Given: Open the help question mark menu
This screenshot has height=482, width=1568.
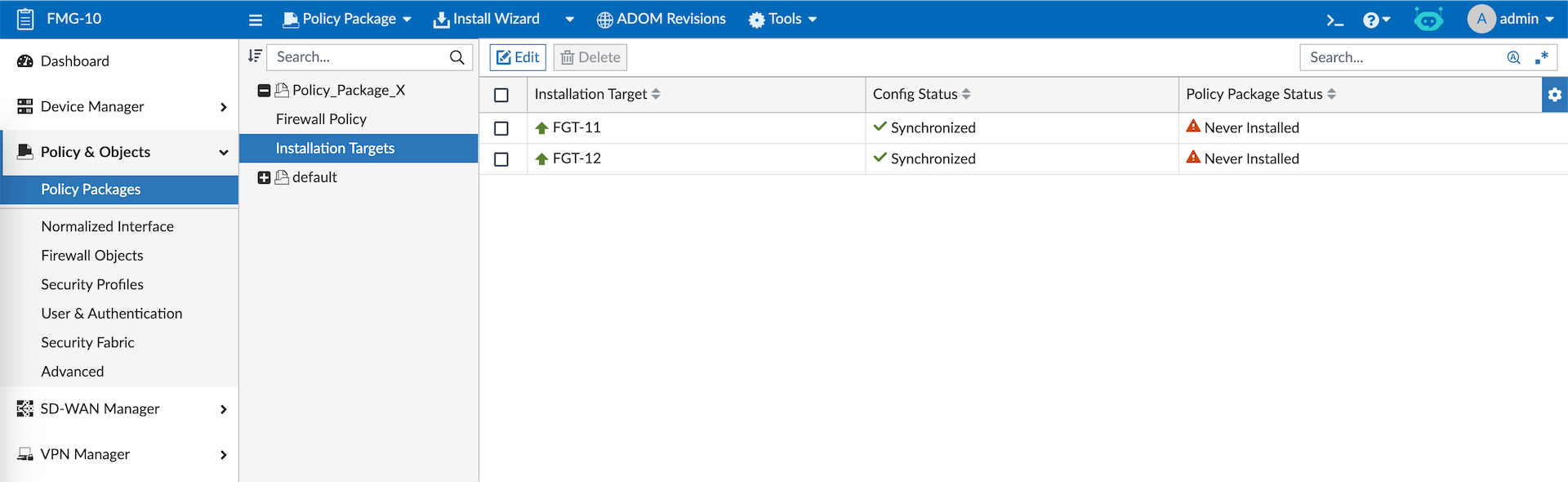Looking at the screenshot, I should (1375, 20).
